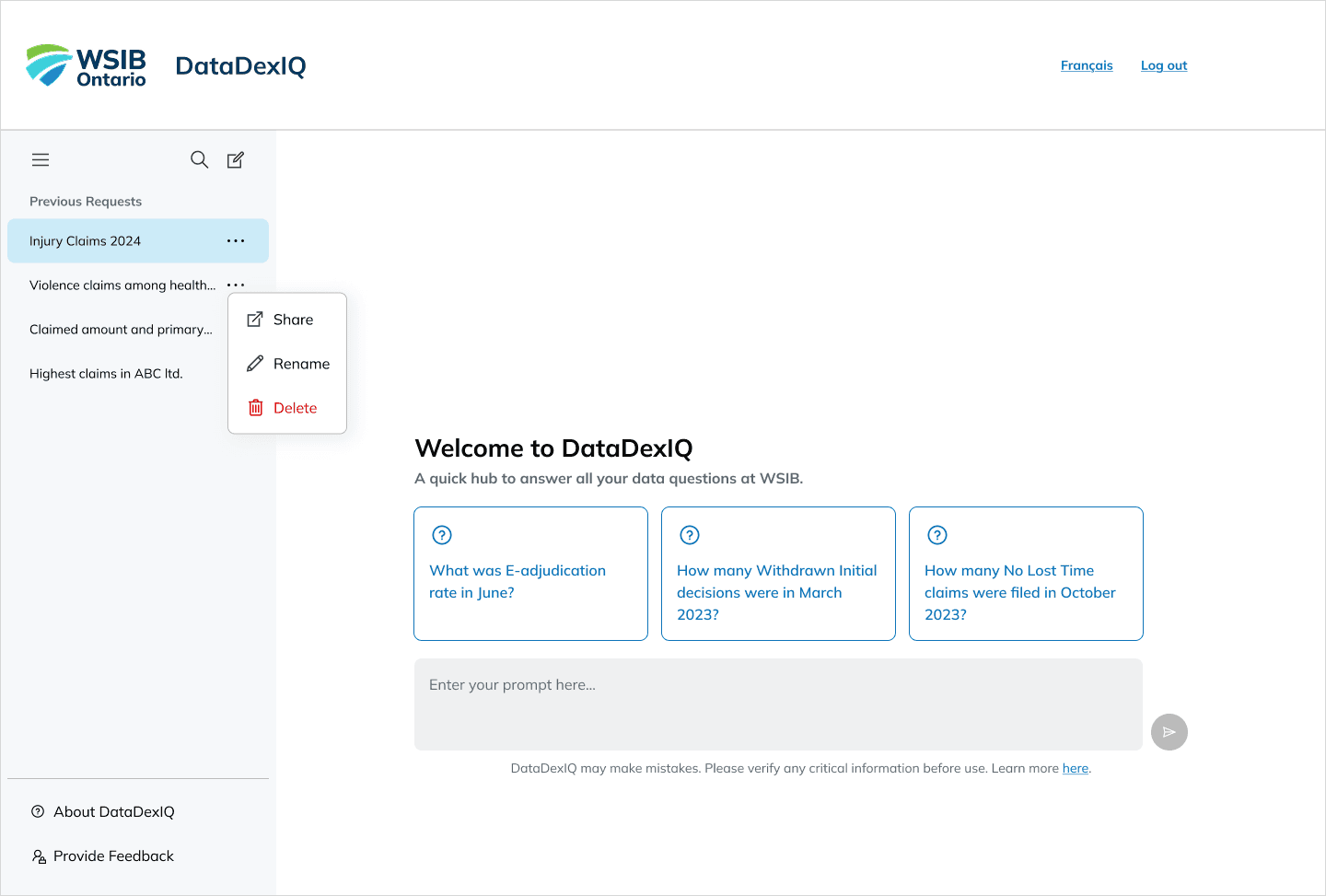This screenshot has width=1326, height=896.
Task: Choose Delete from the context menu
Action: click(287, 408)
